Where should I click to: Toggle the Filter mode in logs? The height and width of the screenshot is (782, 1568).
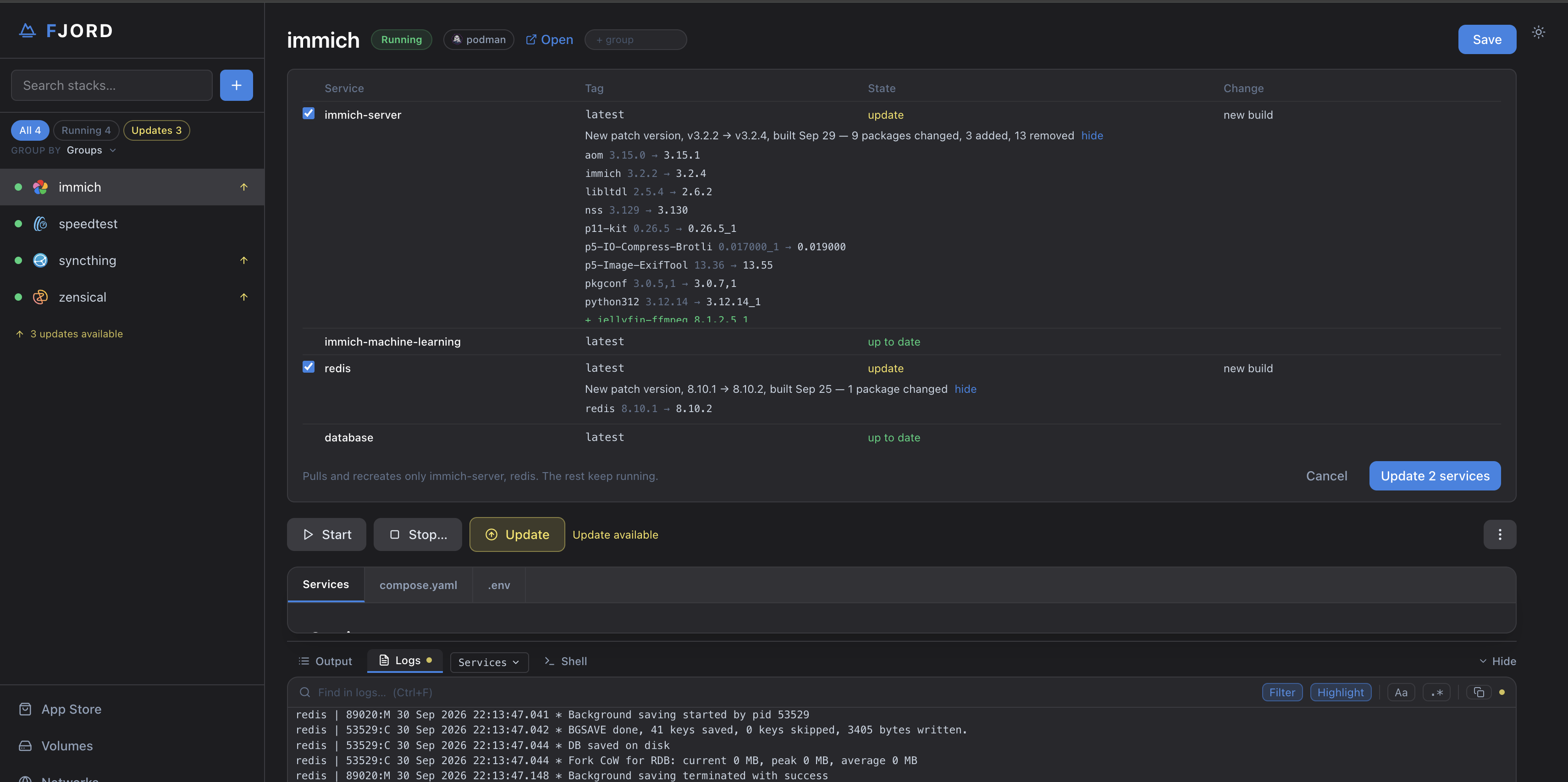coord(1282,692)
